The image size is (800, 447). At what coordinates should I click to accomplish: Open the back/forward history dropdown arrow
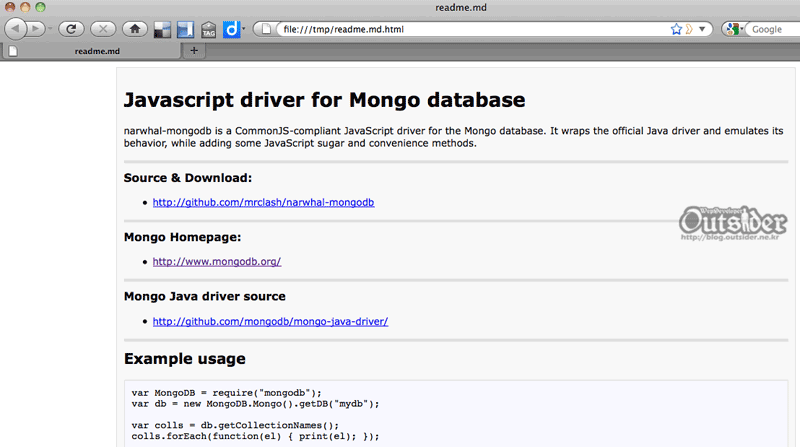click(x=49, y=29)
